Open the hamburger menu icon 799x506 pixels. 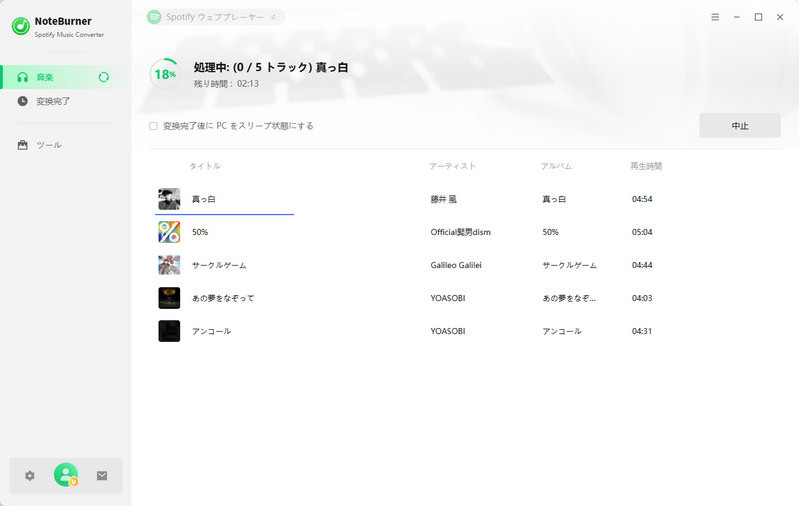pyautogui.click(x=715, y=17)
